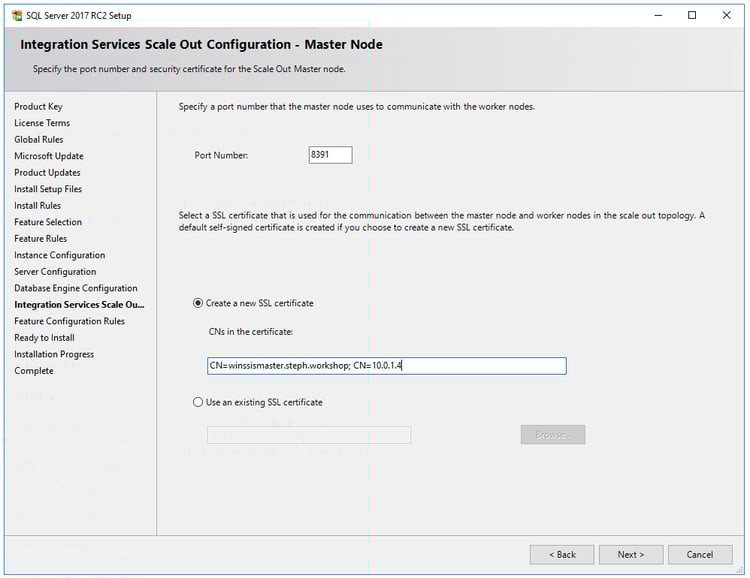Select Use an existing SSL certificate option

[198, 402]
